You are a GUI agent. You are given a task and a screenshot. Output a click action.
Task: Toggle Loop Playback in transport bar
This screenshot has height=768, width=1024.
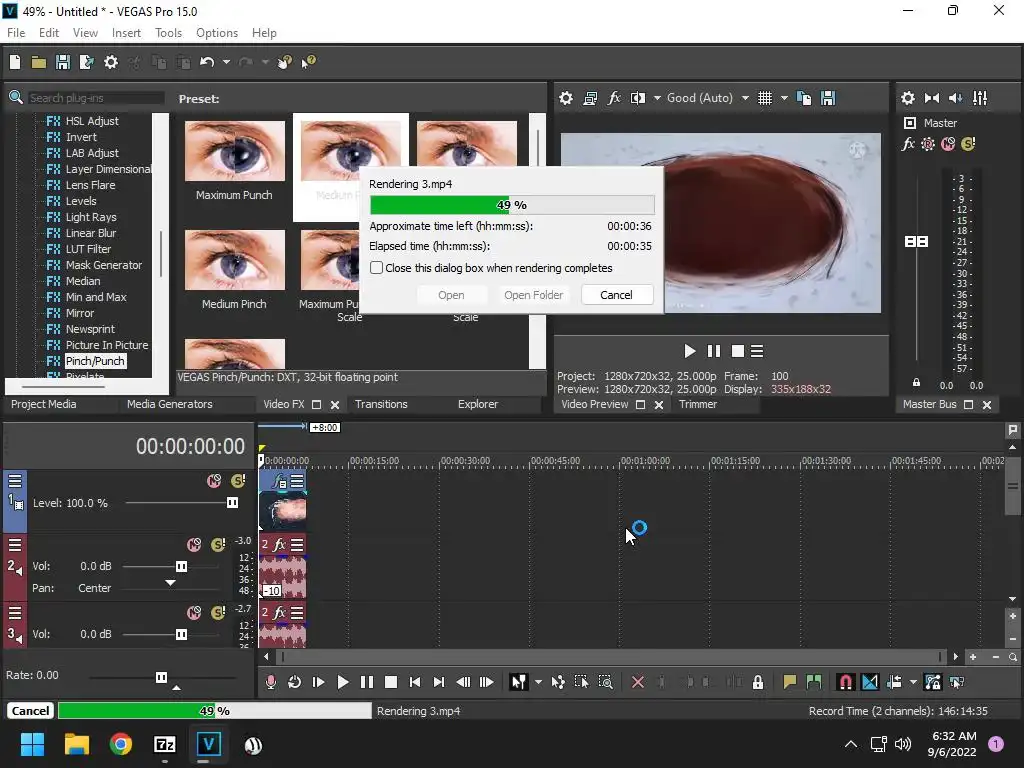(295, 682)
